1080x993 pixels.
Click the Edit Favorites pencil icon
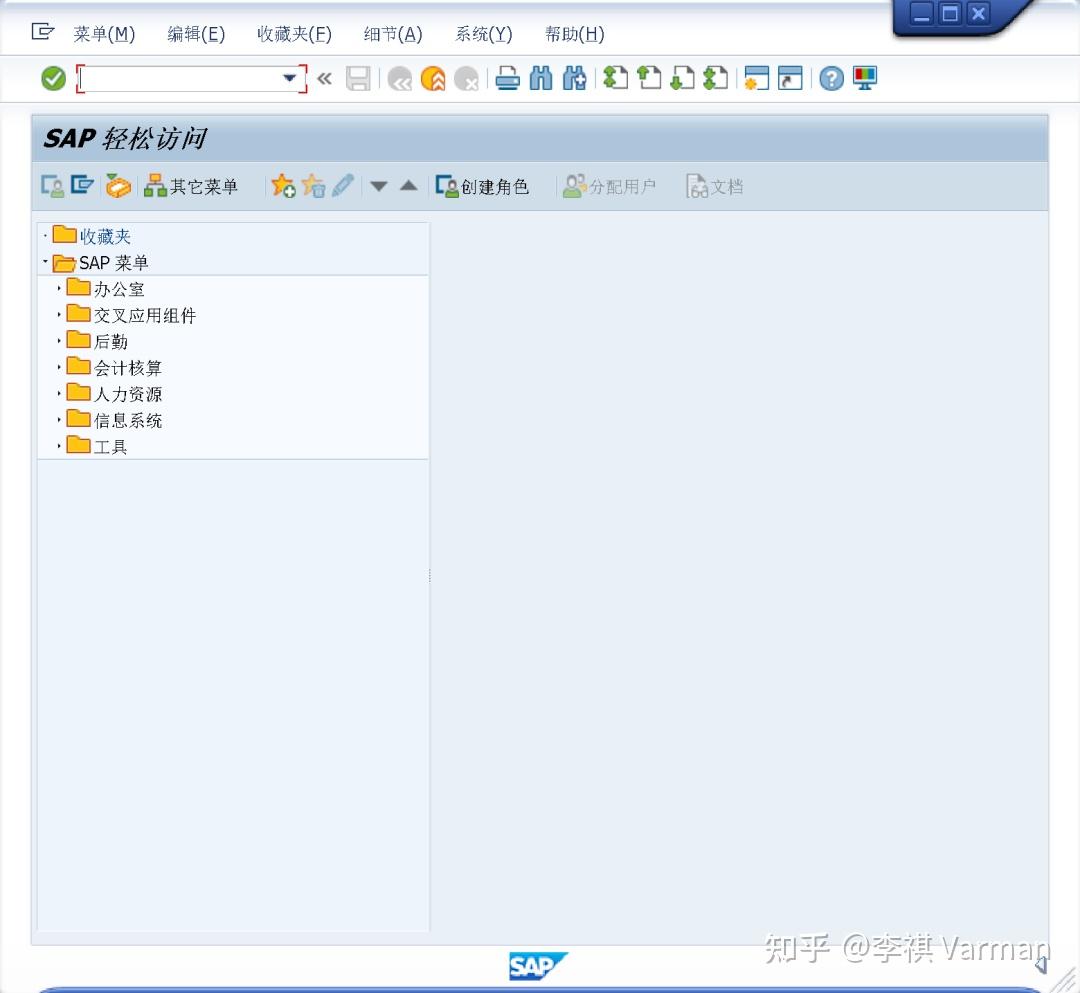(x=341, y=186)
